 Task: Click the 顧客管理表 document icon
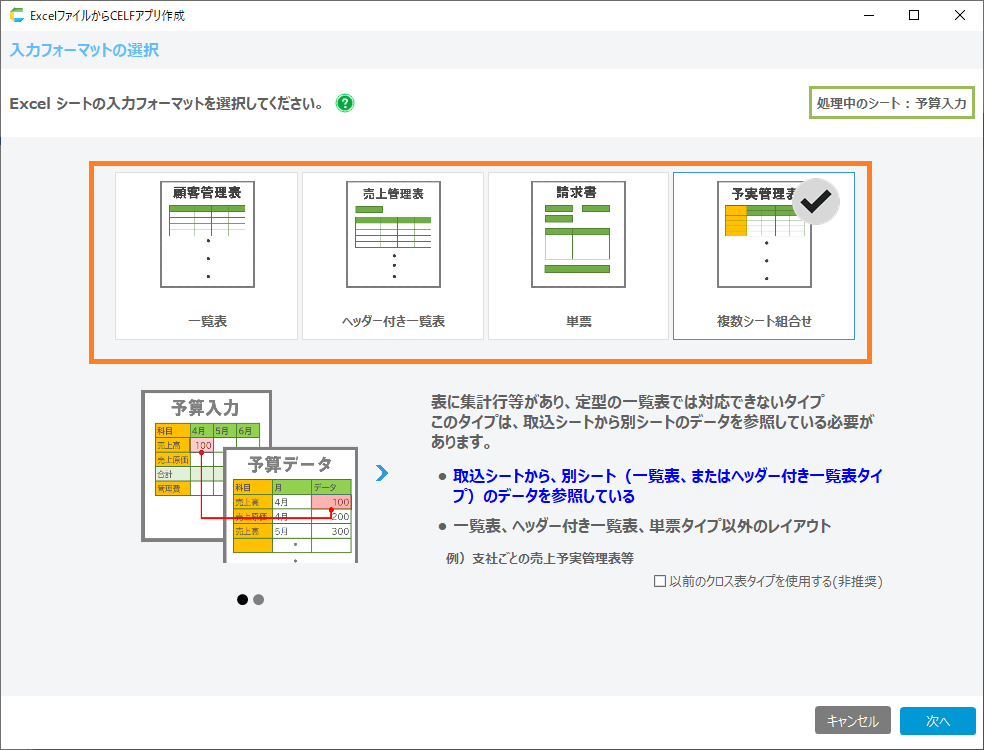(x=206, y=233)
